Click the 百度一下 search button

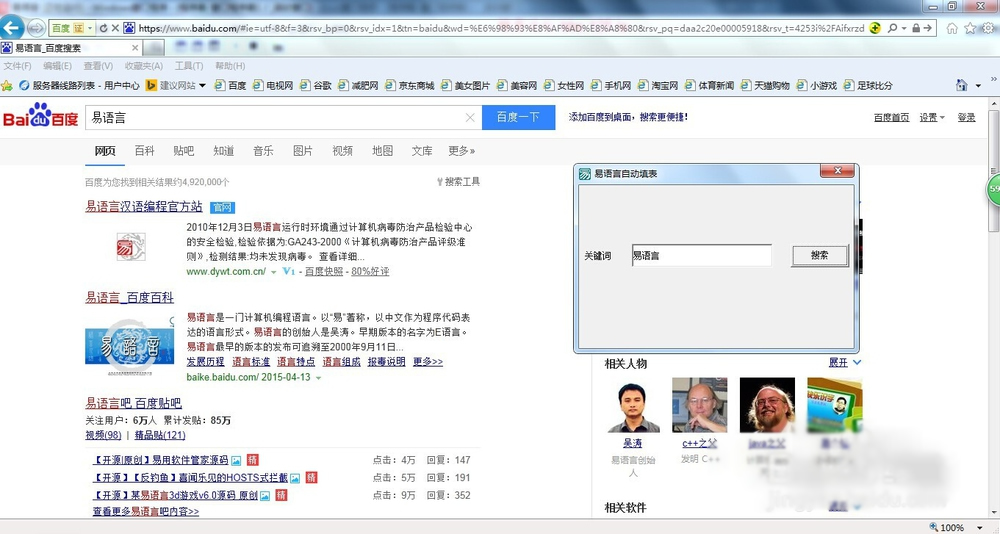[x=518, y=117]
